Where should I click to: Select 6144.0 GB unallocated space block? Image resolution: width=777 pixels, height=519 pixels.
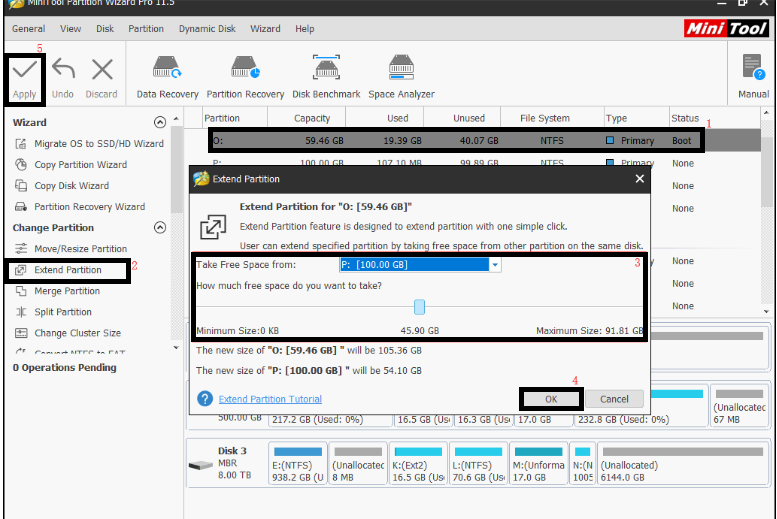pos(683,463)
